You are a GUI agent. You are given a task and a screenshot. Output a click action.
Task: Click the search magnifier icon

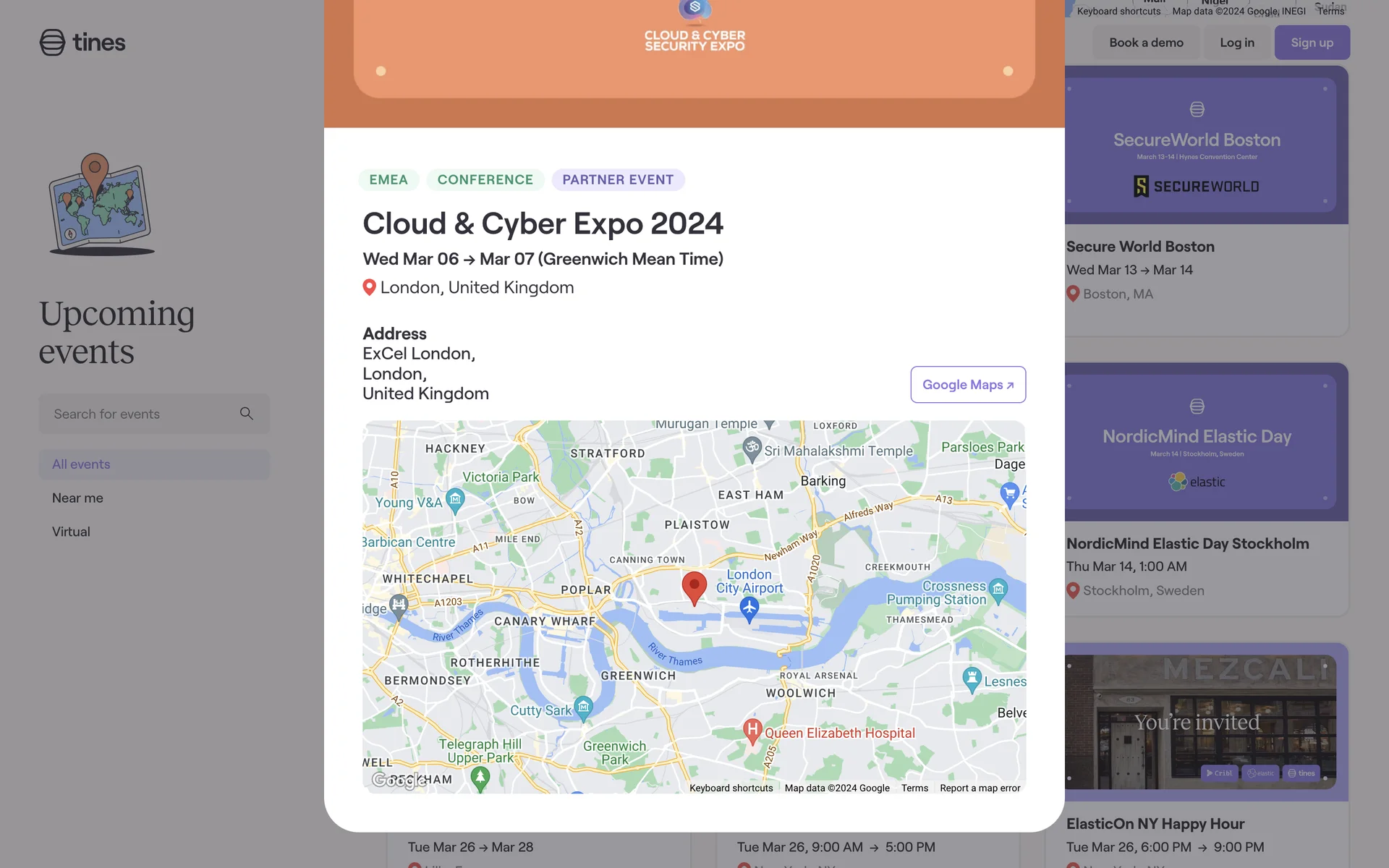(247, 414)
